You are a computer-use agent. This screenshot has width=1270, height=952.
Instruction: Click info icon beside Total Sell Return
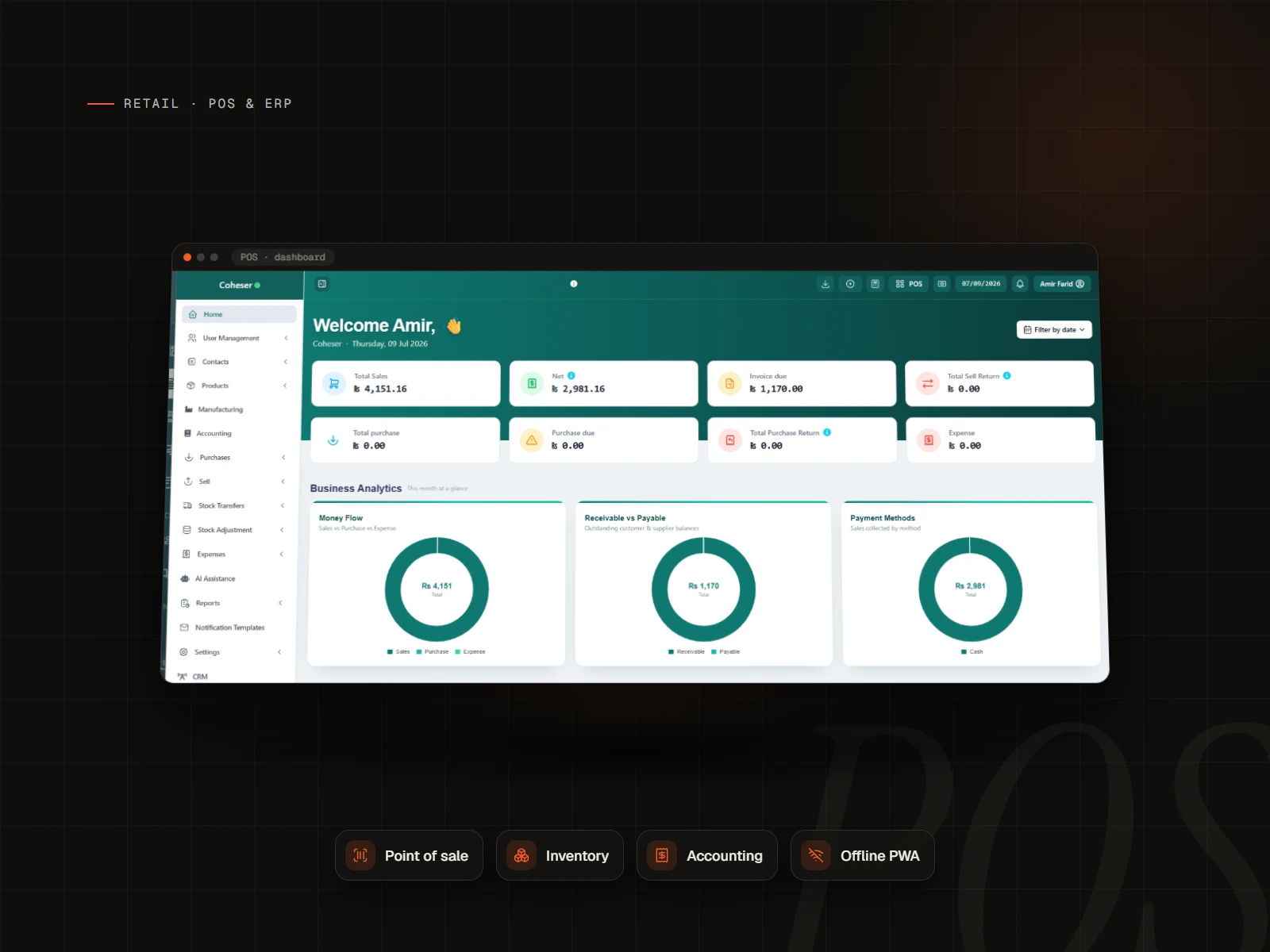(1006, 376)
